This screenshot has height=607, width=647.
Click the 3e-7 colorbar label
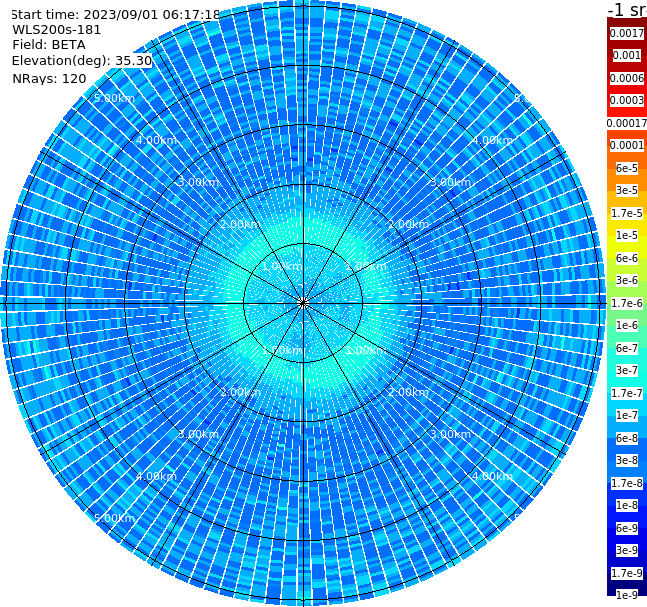[x=627, y=370]
